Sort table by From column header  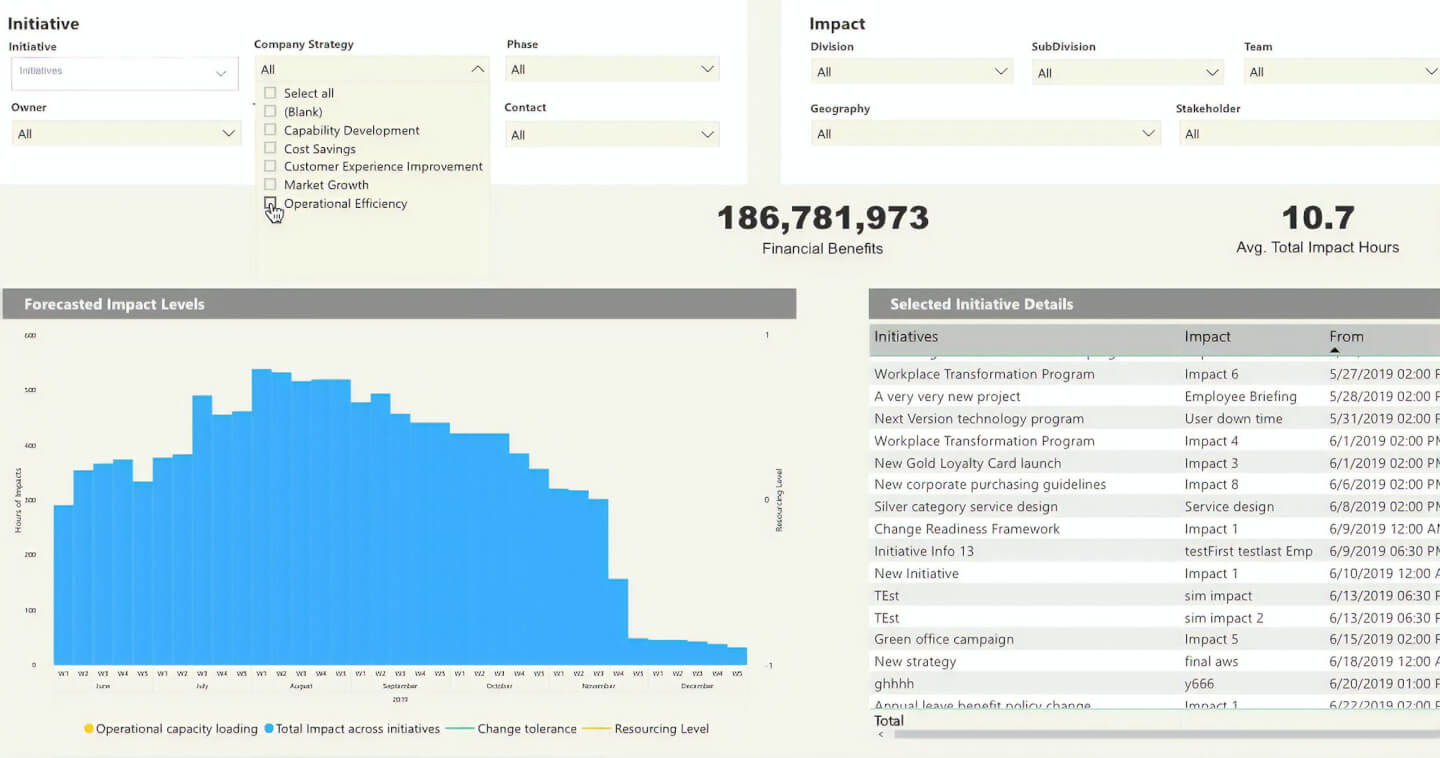point(1346,337)
